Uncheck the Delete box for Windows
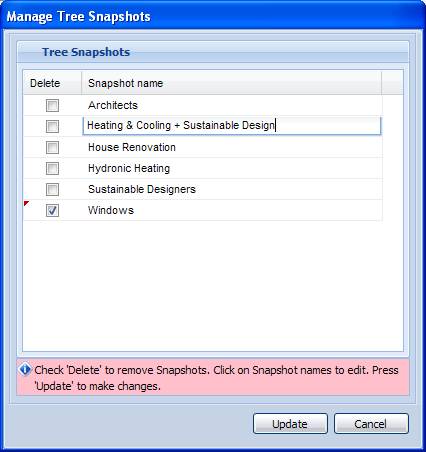This screenshot has width=426, height=452. click(52, 210)
